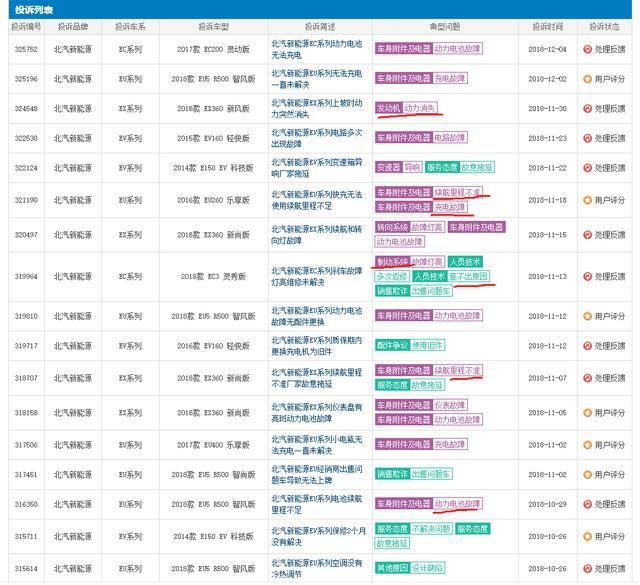The width and height of the screenshot is (640, 585).
Task: Click the 设计缺陷 tag
Action: point(427,568)
